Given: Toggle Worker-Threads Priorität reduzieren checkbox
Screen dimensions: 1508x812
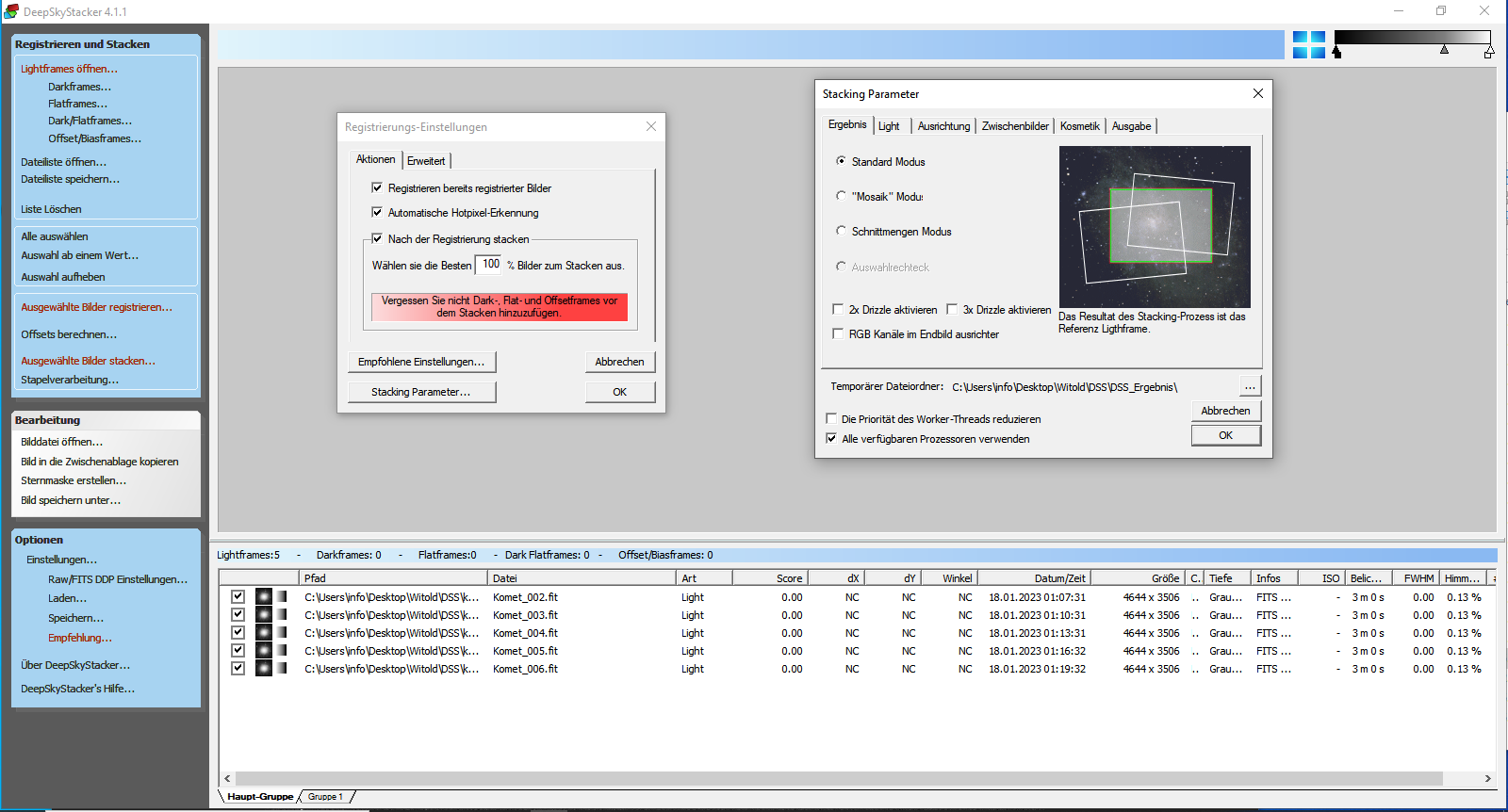Looking at the screenshot, I should pos(831,418).
